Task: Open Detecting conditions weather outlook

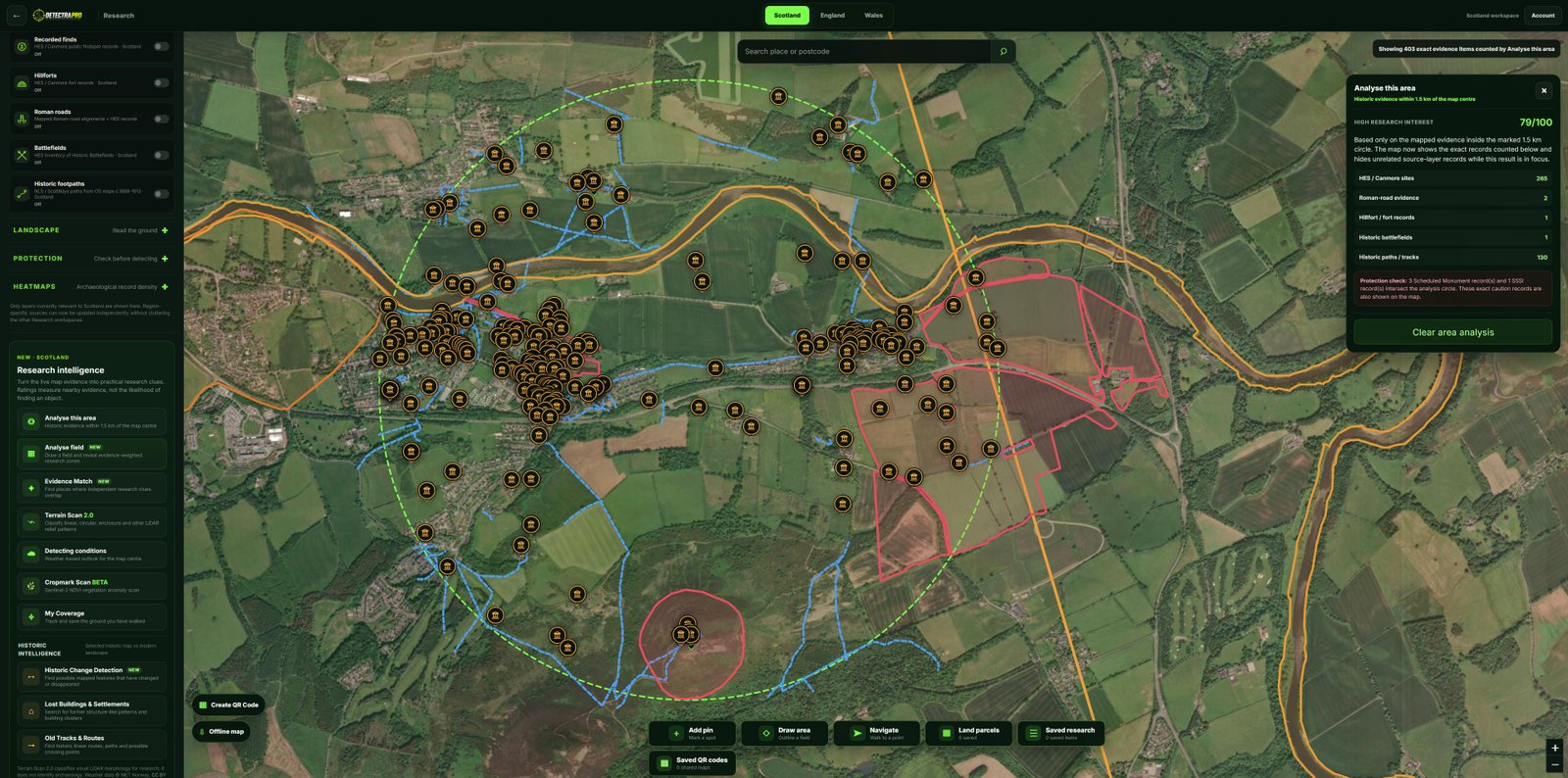Action: [92, 555]
